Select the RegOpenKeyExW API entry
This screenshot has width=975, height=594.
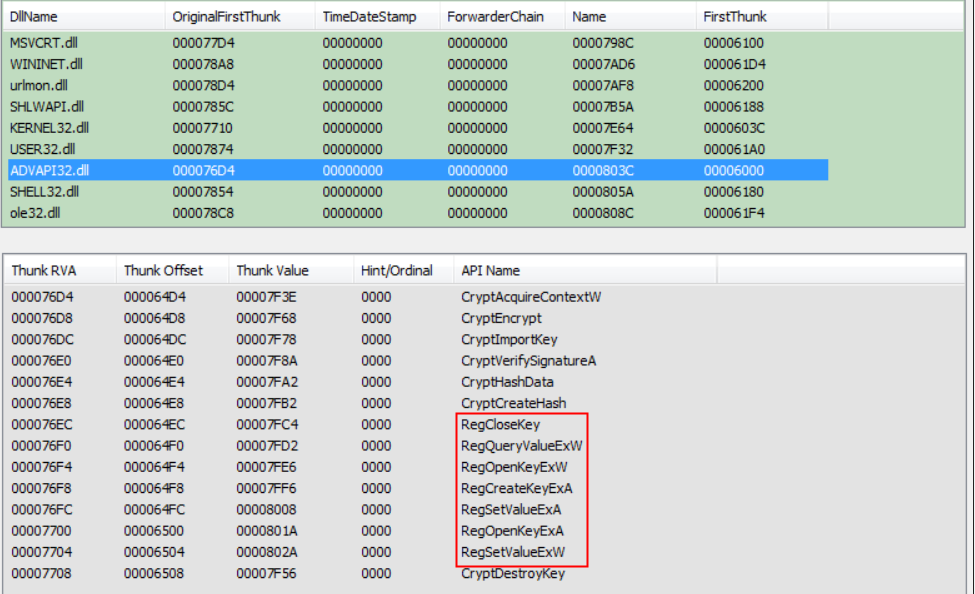514,466
